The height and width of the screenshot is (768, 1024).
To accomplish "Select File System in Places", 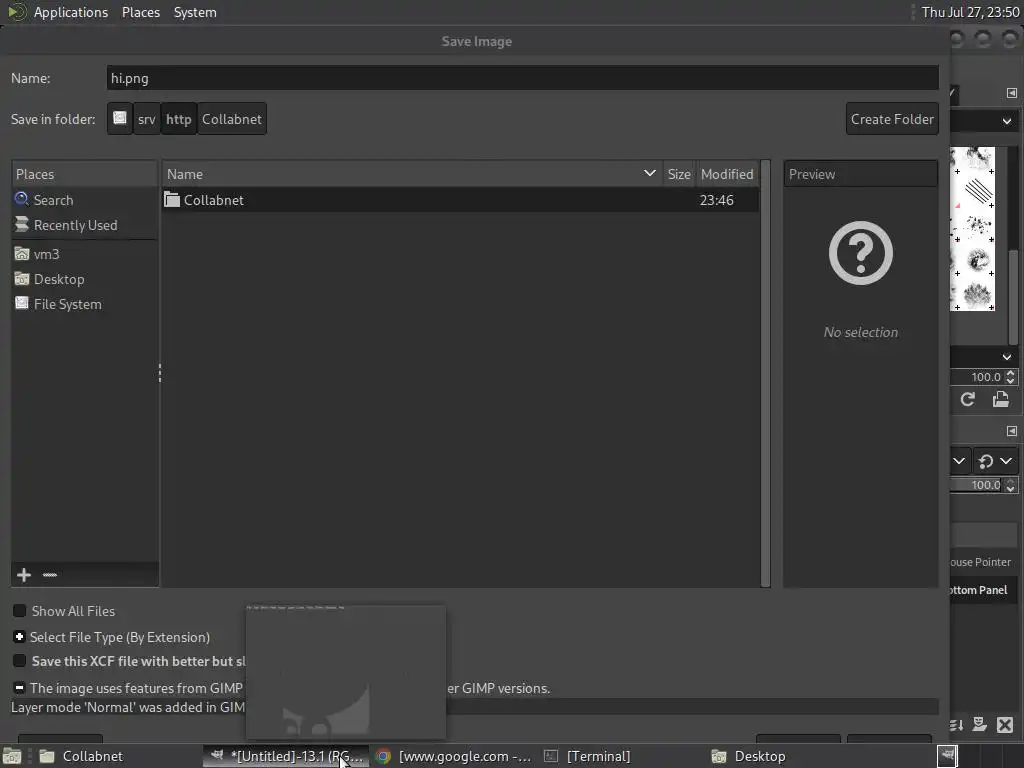I will (67, 304).
